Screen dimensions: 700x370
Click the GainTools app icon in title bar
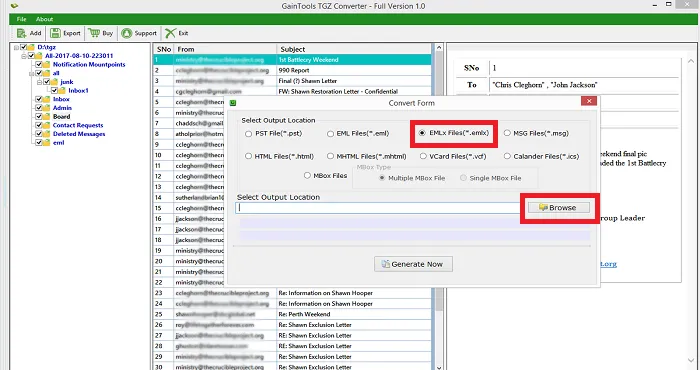click(14, 6)
